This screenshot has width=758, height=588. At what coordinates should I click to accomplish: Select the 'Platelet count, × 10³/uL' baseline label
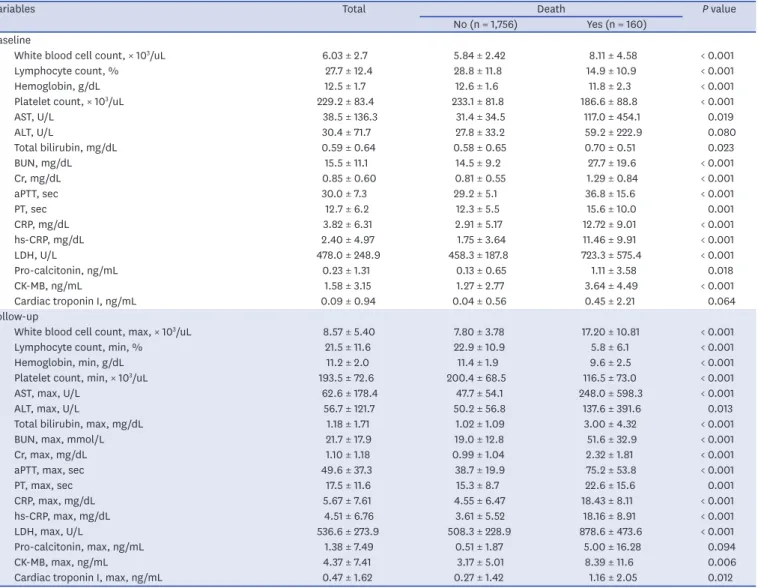(69, 102)
